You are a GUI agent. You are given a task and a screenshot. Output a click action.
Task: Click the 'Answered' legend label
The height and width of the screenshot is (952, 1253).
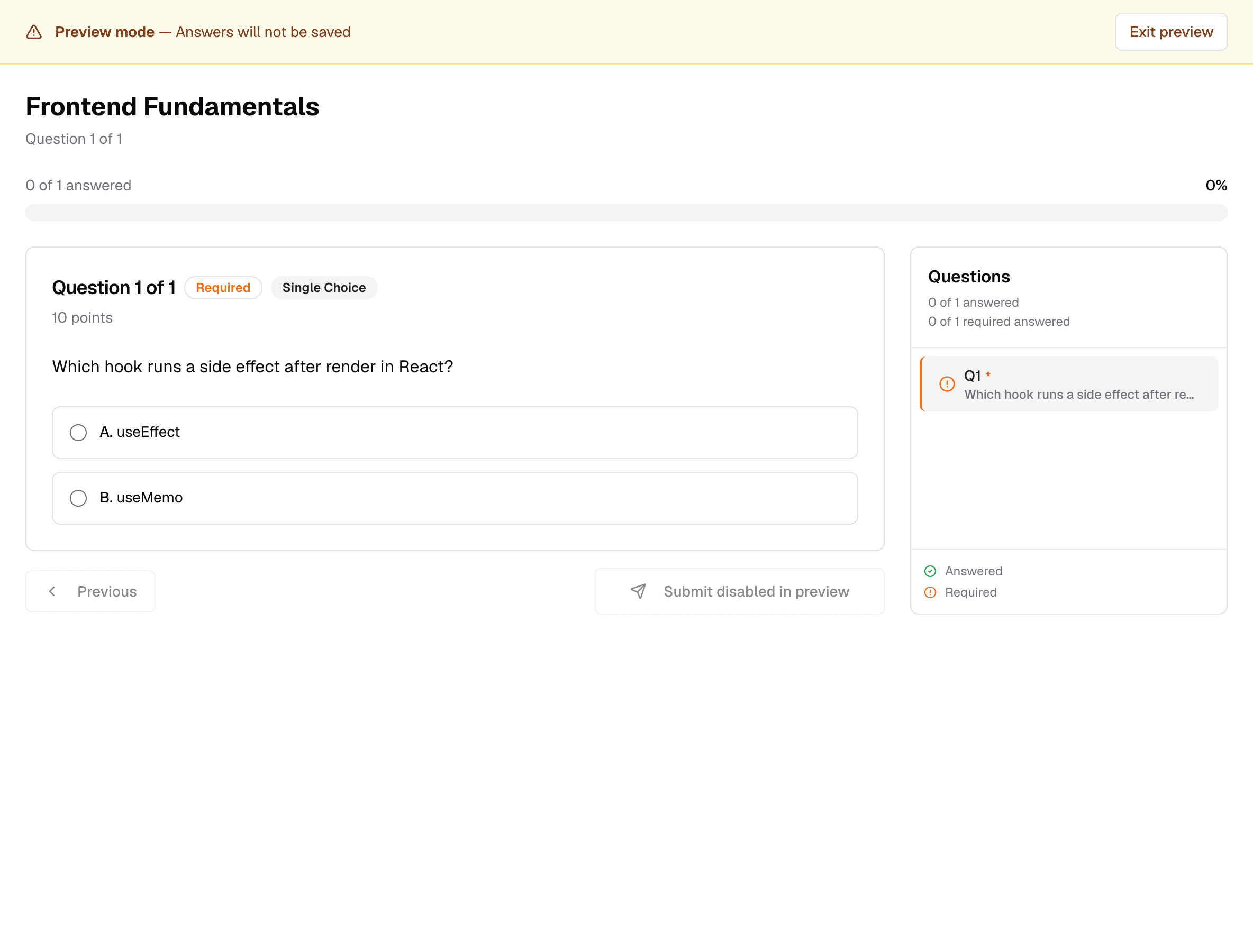[973, 571]
